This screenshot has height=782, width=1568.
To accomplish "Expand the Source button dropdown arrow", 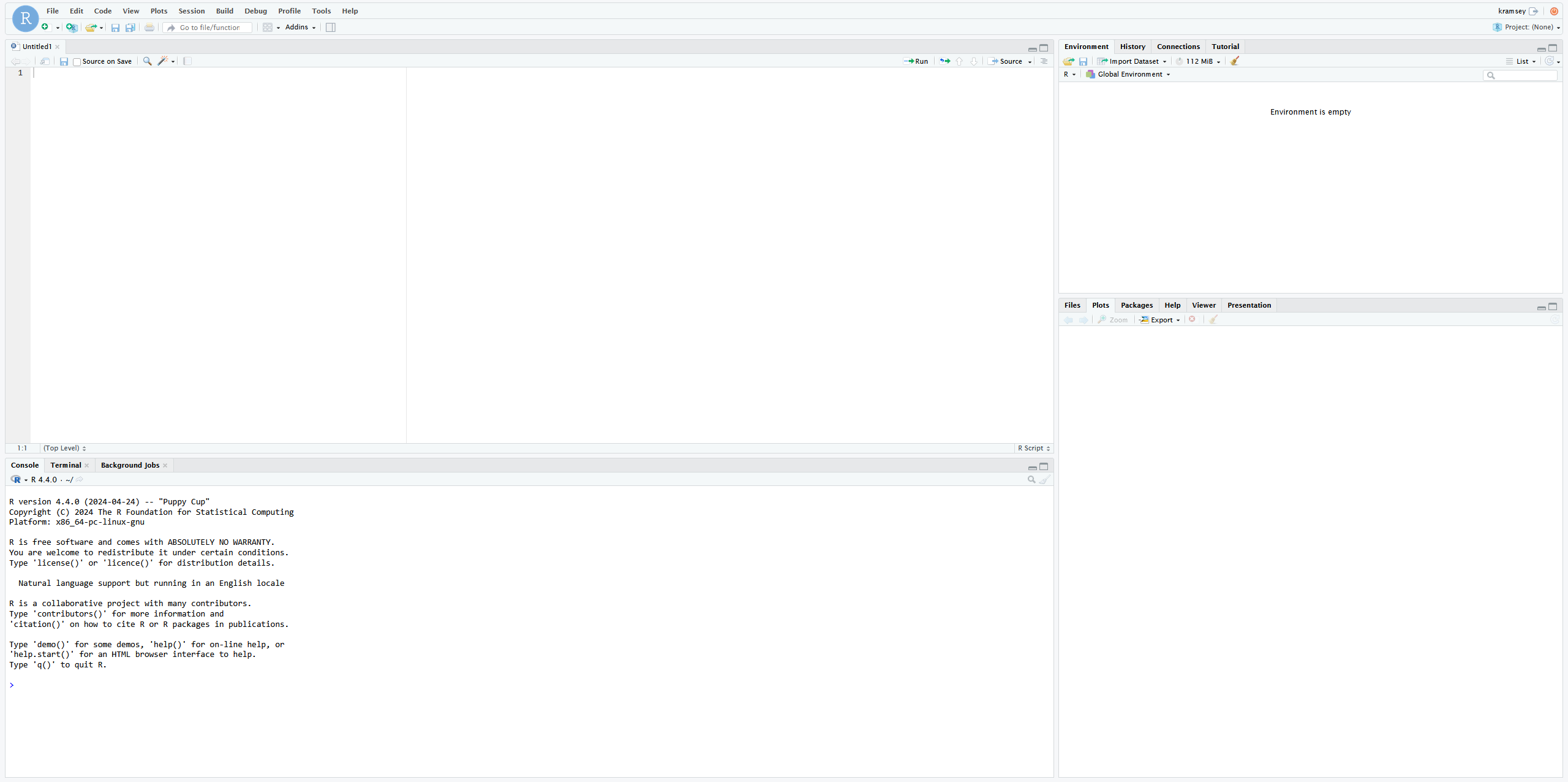I will click(x=1030, y=61).
